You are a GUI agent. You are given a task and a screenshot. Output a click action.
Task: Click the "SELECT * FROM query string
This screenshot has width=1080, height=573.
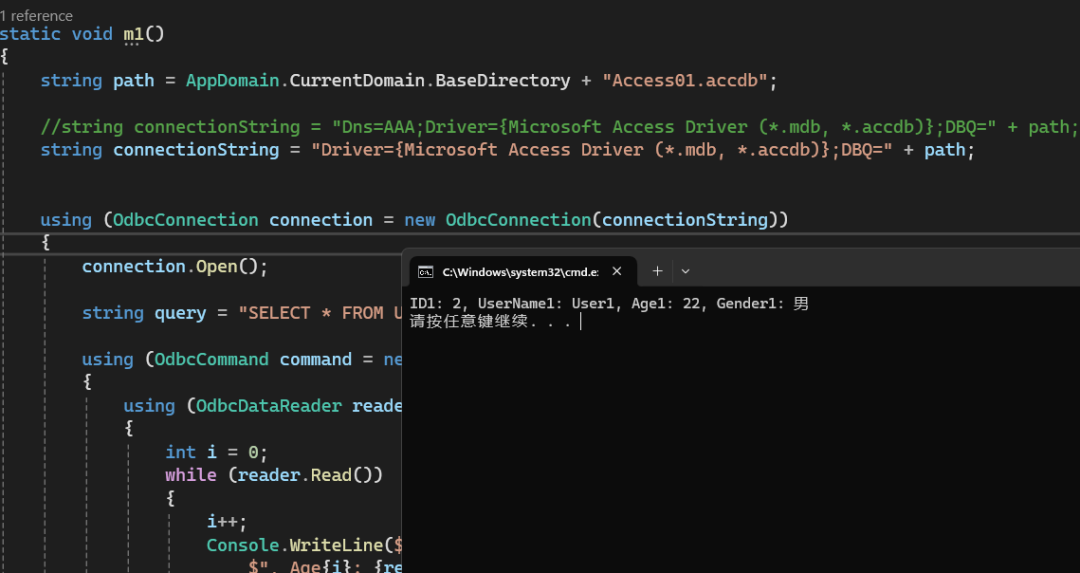(x=318, y=313)
